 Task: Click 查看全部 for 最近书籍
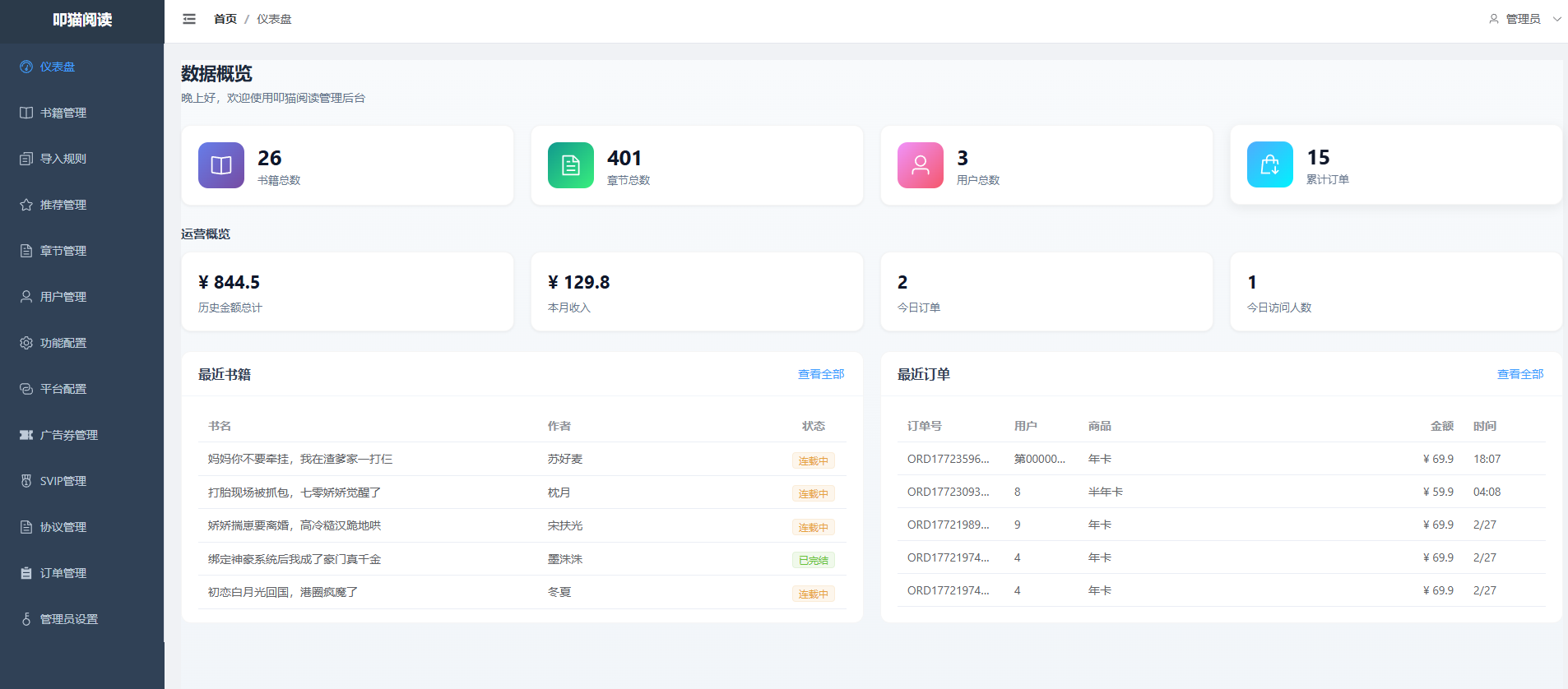[821, 374]
